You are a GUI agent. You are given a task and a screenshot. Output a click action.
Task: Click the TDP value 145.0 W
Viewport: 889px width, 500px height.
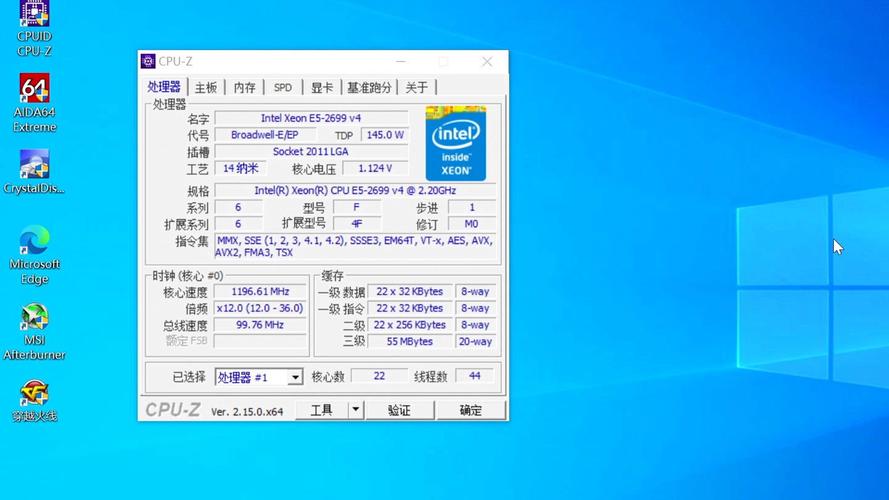point(385,135)
